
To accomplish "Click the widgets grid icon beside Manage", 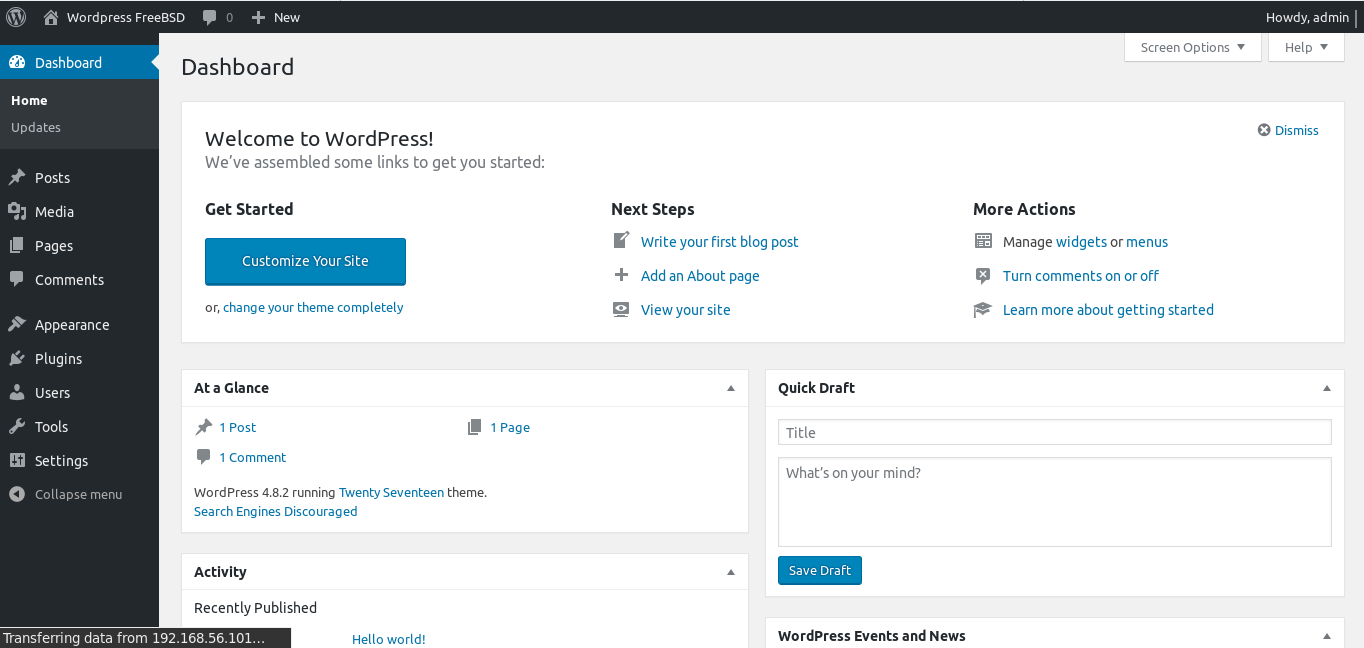I will tap(983, 241).
